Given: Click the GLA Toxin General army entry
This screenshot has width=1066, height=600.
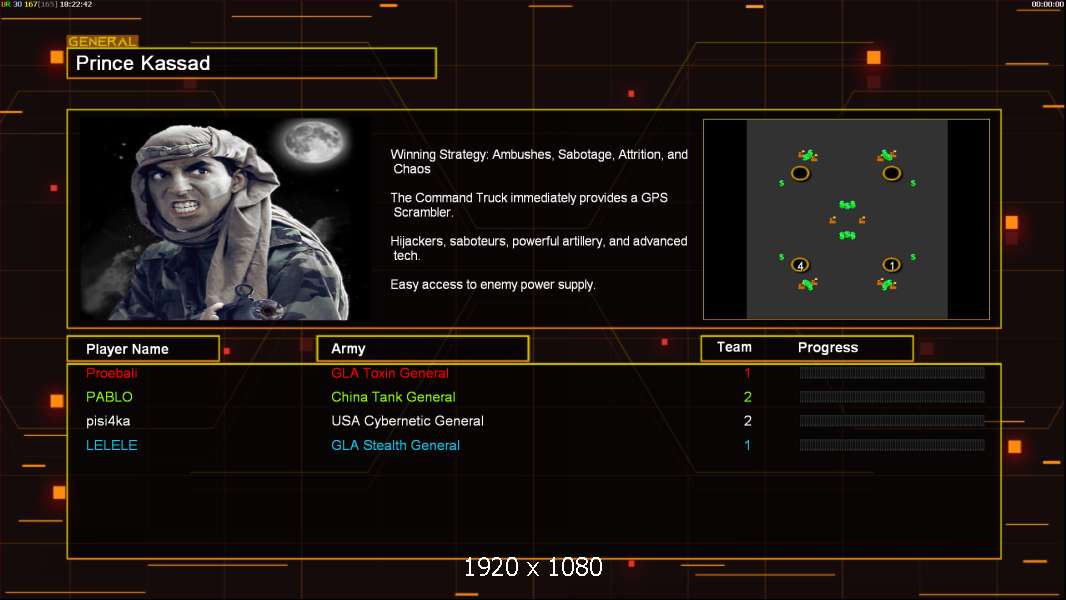Looking at the screenshot, I should 390,373.
